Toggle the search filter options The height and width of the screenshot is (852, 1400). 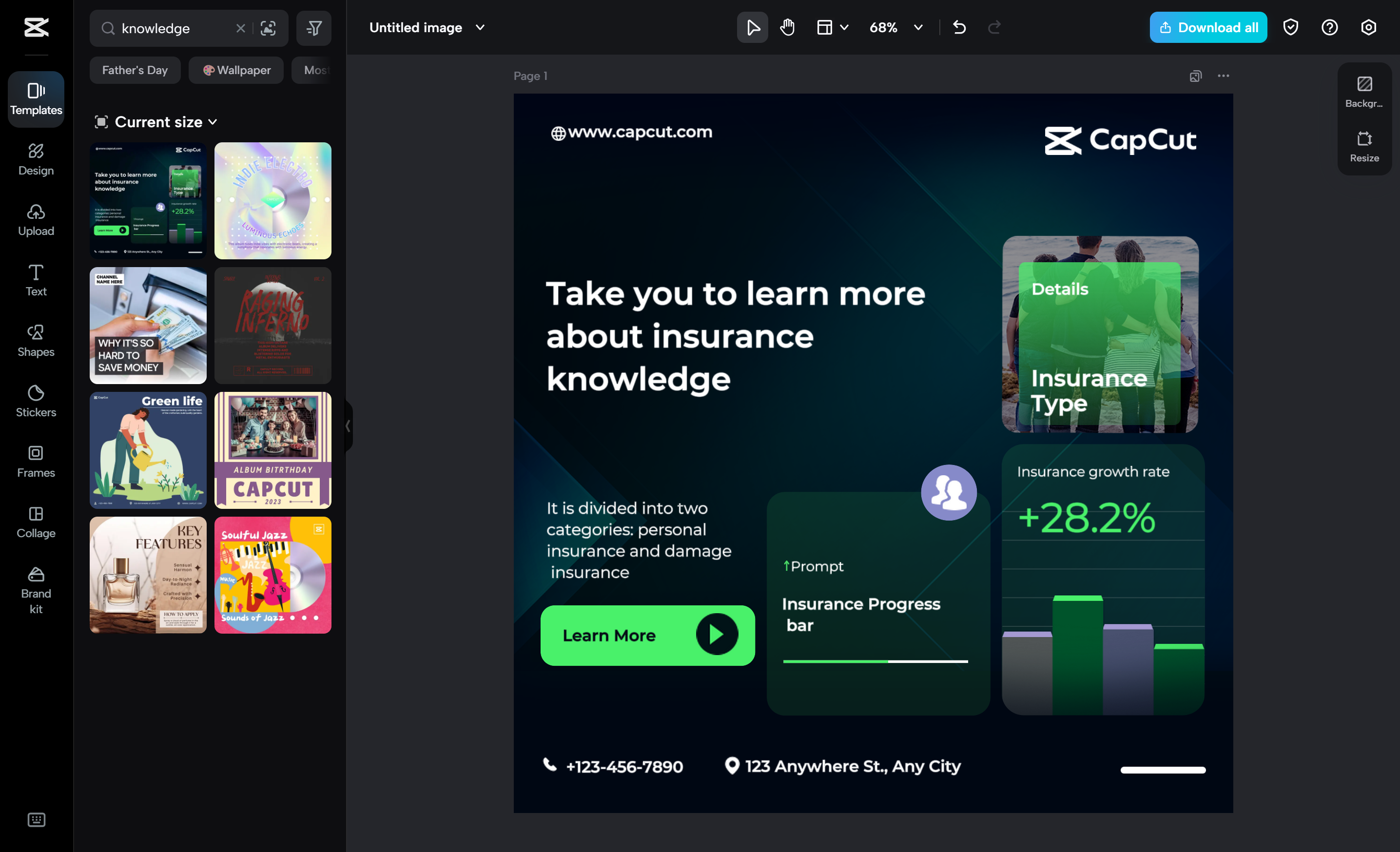313,28
